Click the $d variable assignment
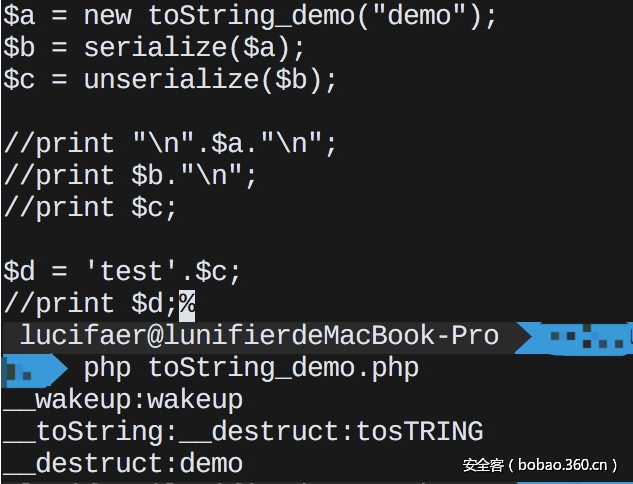 pyautogui.click(x=20, y=272)
